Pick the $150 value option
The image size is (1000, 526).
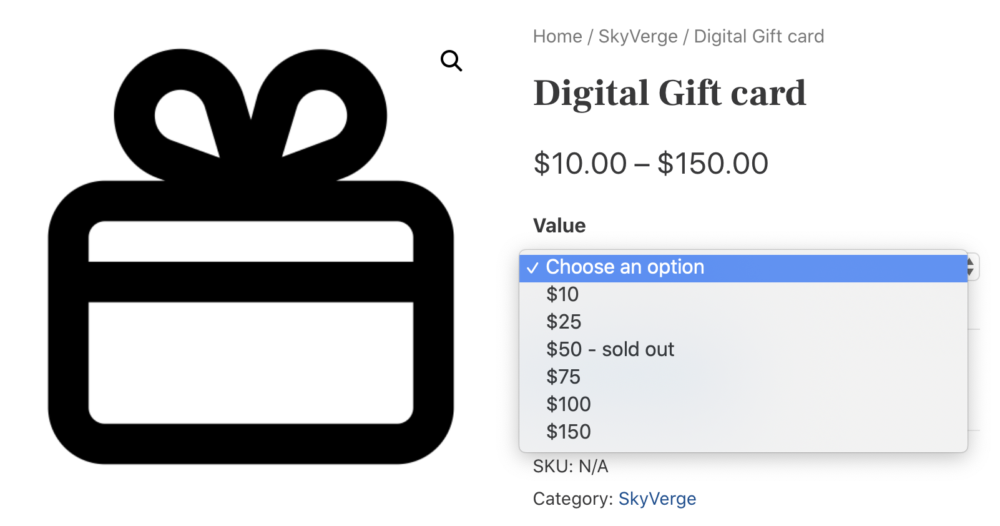744,432
